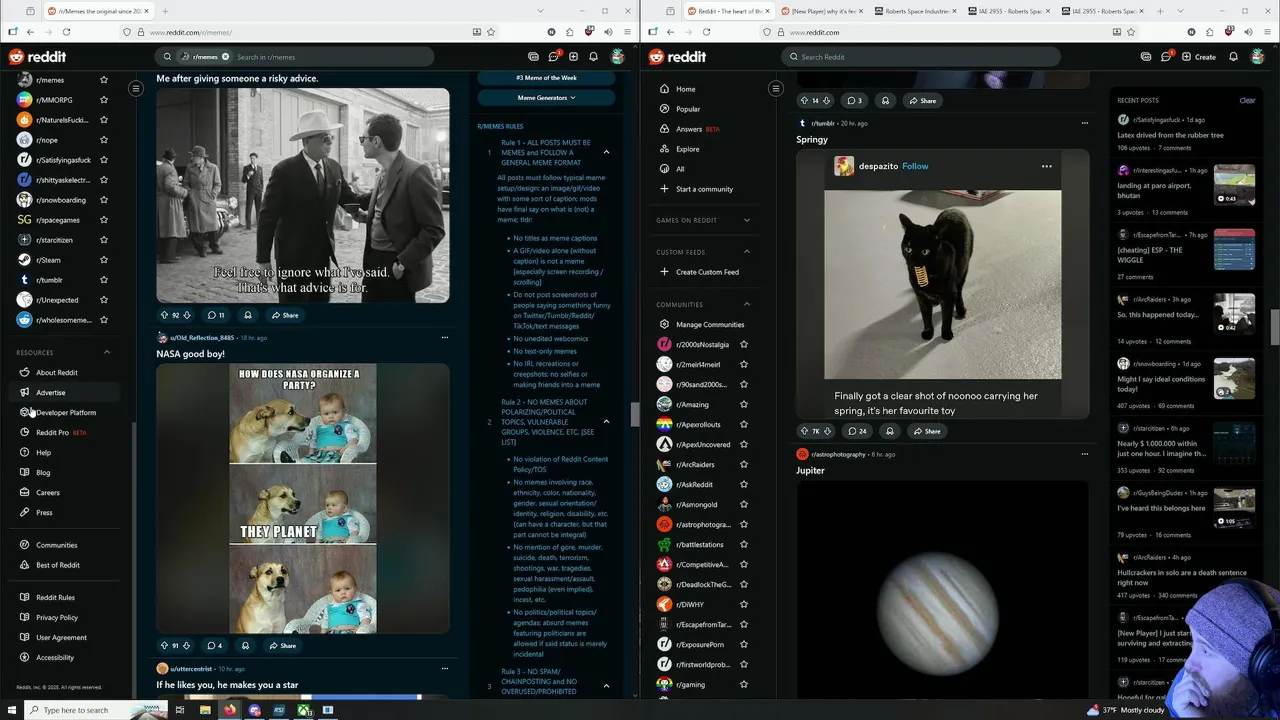Image resolution: width=1280 pixels, height=720 pixels.
Task: Collapse the navigation sidebar in the right Reddit window
Action: (x=776, y=88)
